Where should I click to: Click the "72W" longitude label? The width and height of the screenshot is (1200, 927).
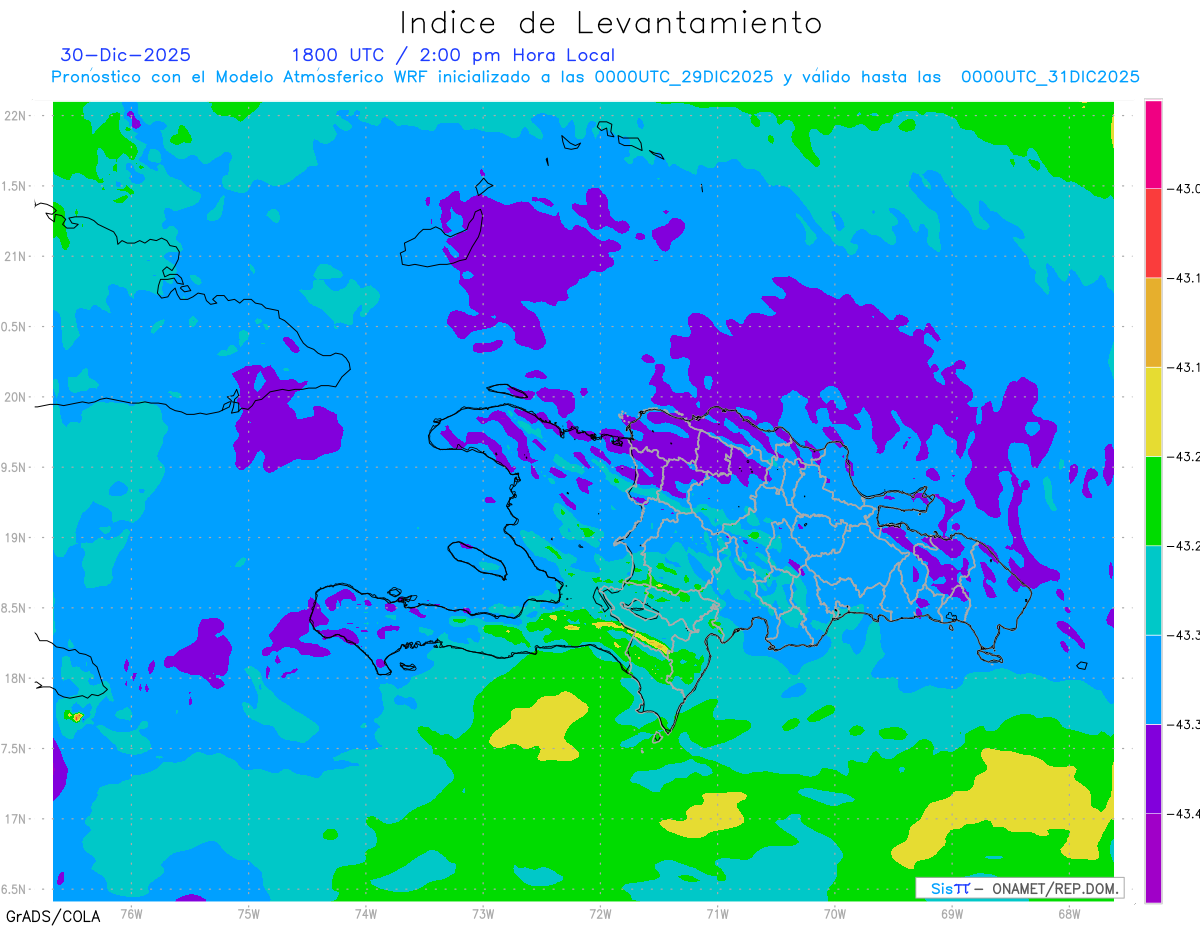(600, 912)
